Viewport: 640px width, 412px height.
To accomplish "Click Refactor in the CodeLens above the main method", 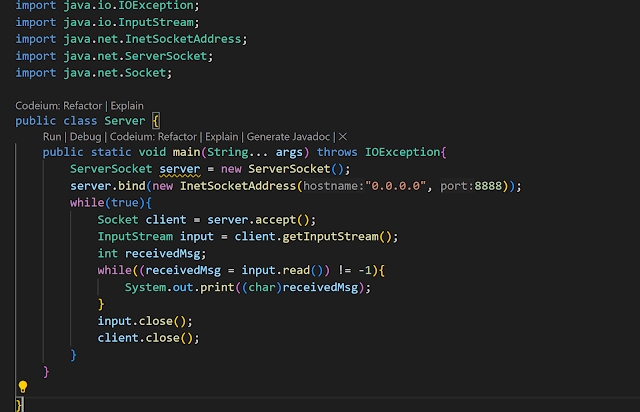I will point(177,137).
